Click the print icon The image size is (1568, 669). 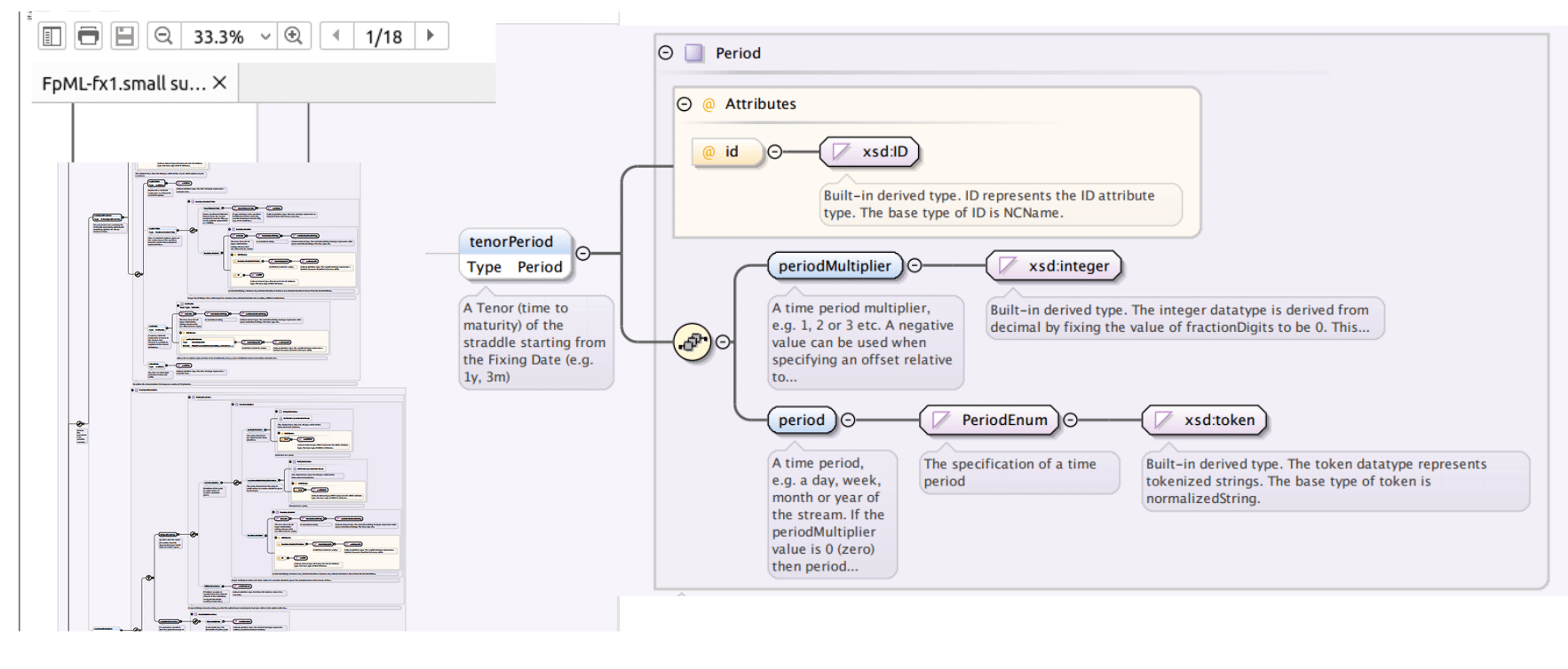click(89, 36)
